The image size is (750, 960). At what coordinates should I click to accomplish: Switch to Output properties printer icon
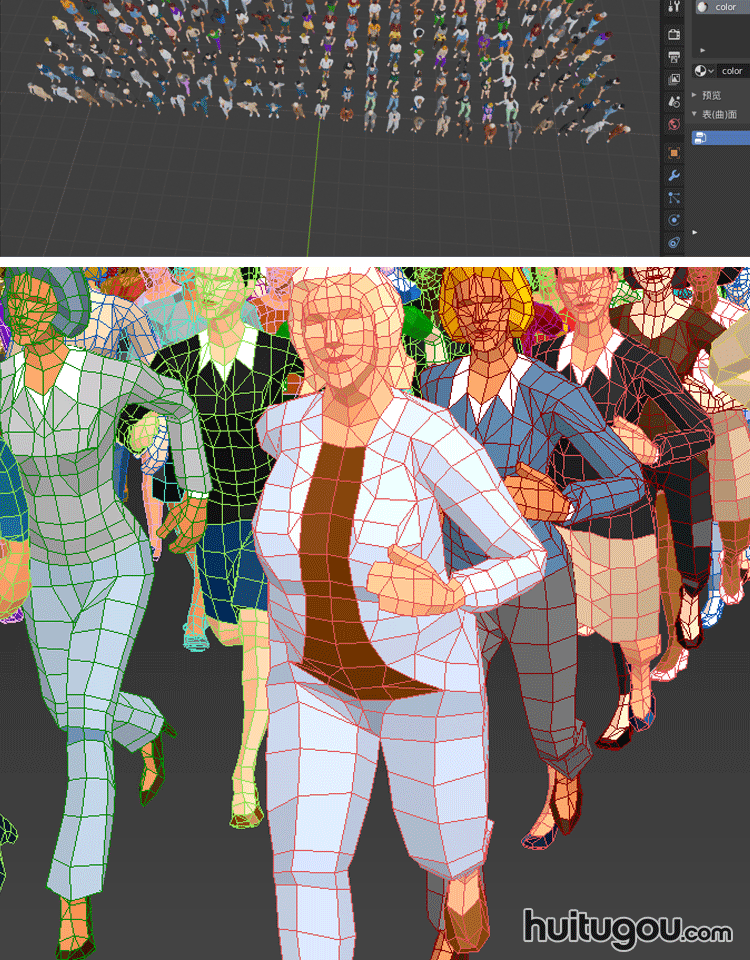point(674,57)
